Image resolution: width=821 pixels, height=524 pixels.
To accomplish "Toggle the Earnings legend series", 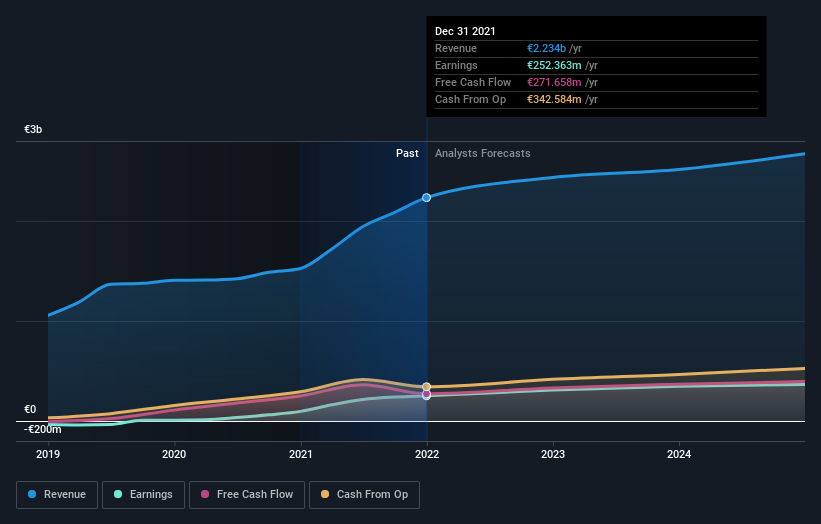I will click(143, 495).
